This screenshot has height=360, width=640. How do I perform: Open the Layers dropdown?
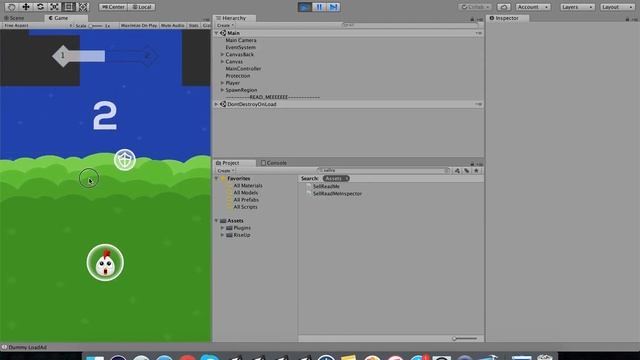(x=577, y=7)
